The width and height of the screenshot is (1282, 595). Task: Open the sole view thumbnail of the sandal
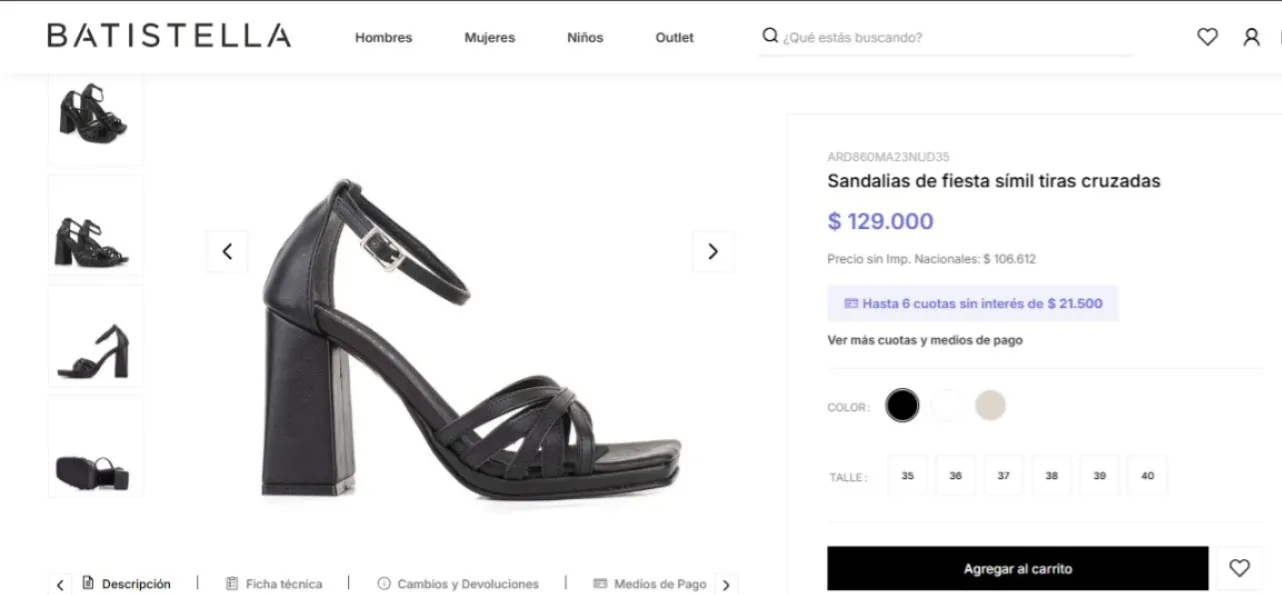(95, 445)
